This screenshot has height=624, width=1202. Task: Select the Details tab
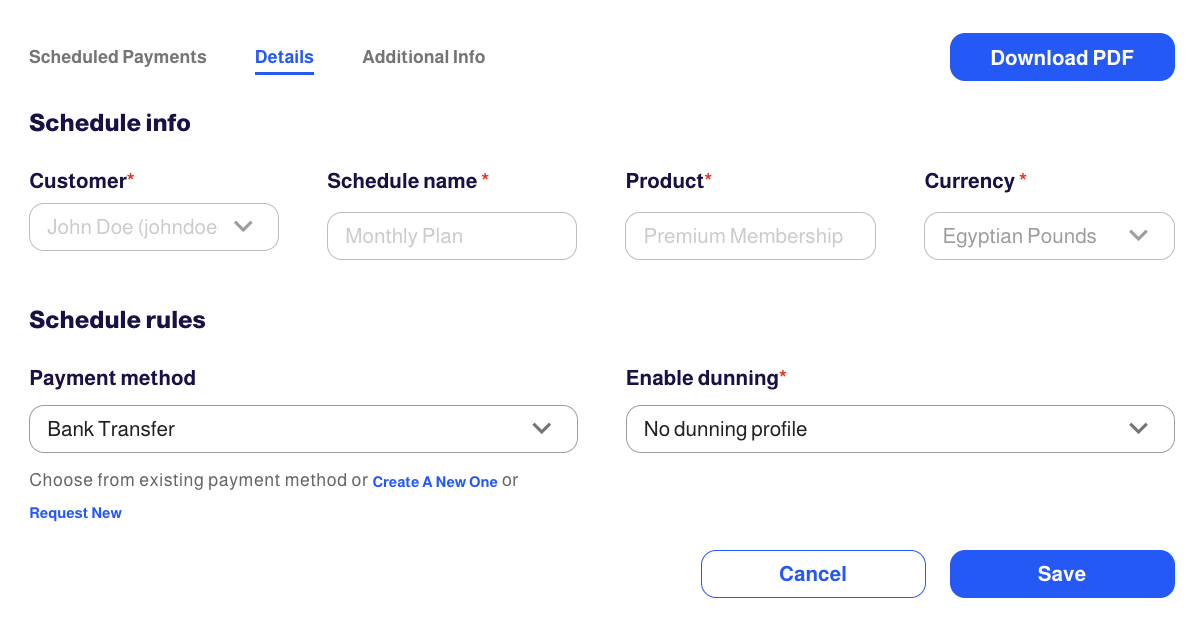(284, 57)
